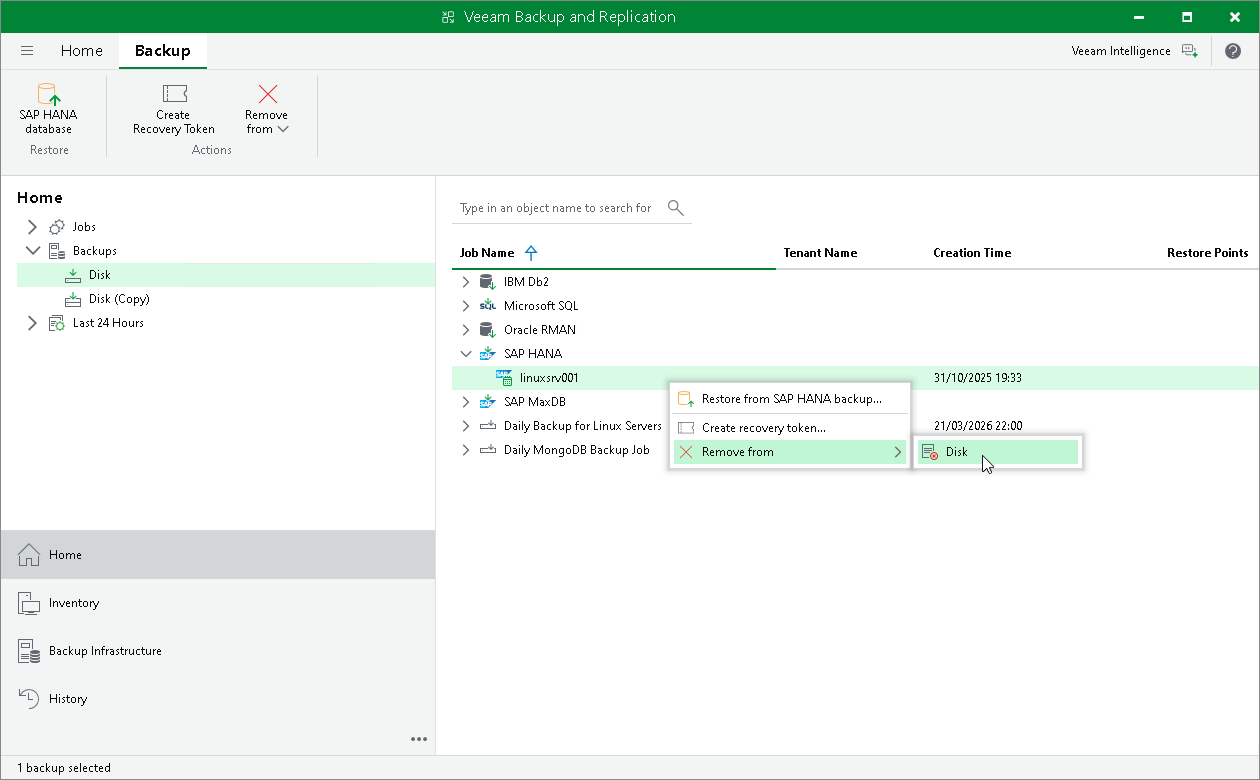The width and height of the screenshot is (1260, 780).
Task: Expand the Last 24 Hours node
Action: (x=32, y=323)
